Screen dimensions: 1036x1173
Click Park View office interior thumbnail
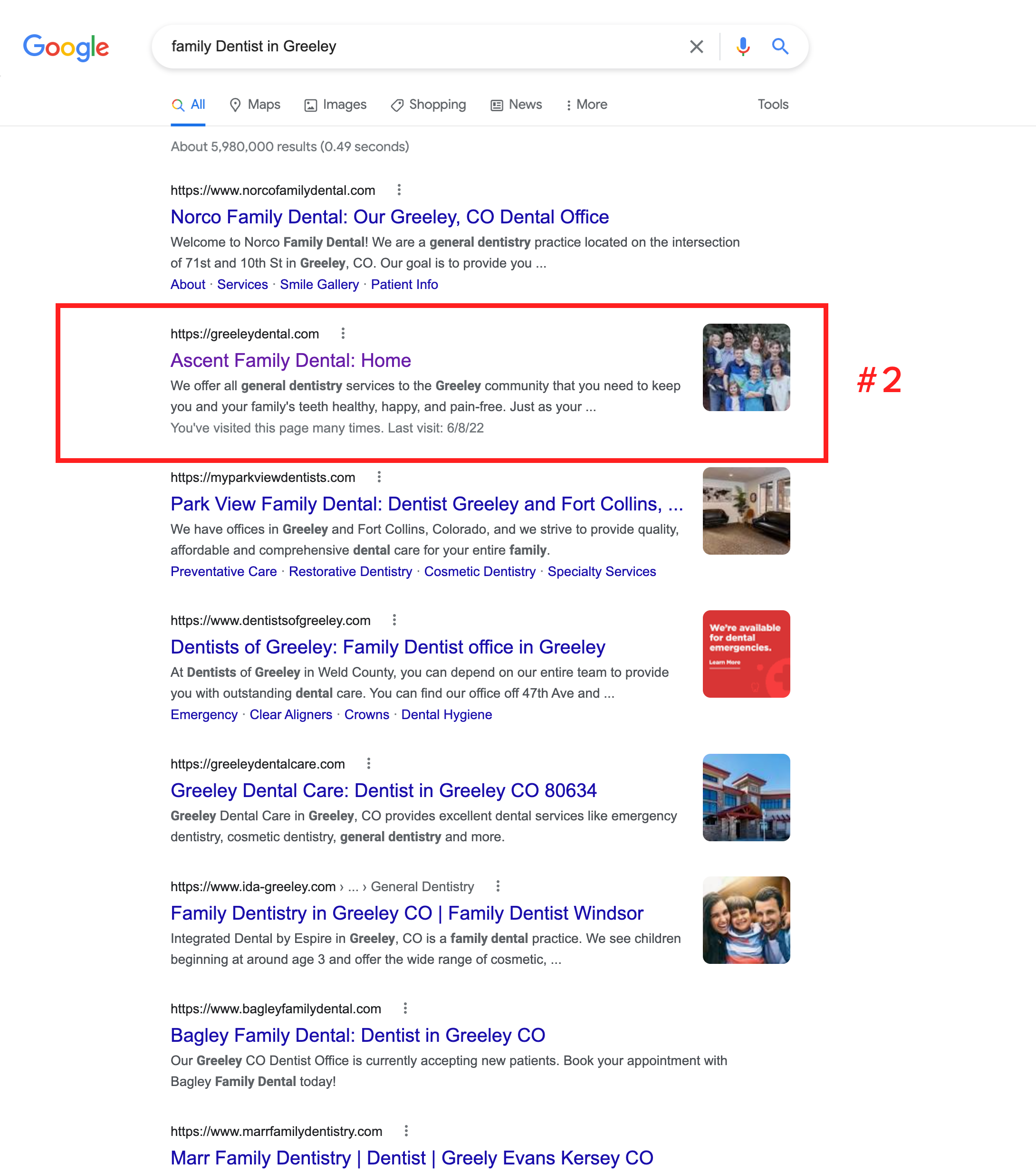(x=746, y=511)
